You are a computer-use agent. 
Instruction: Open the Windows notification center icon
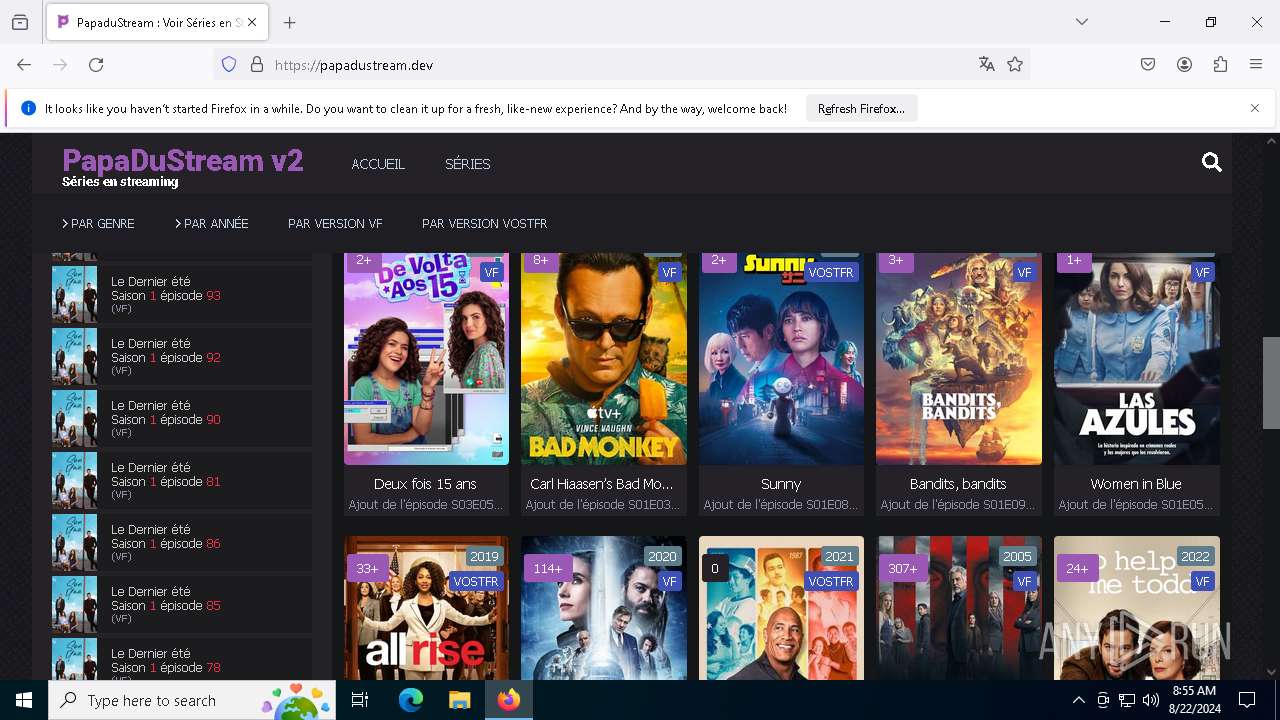click(x=1247, y=700)
